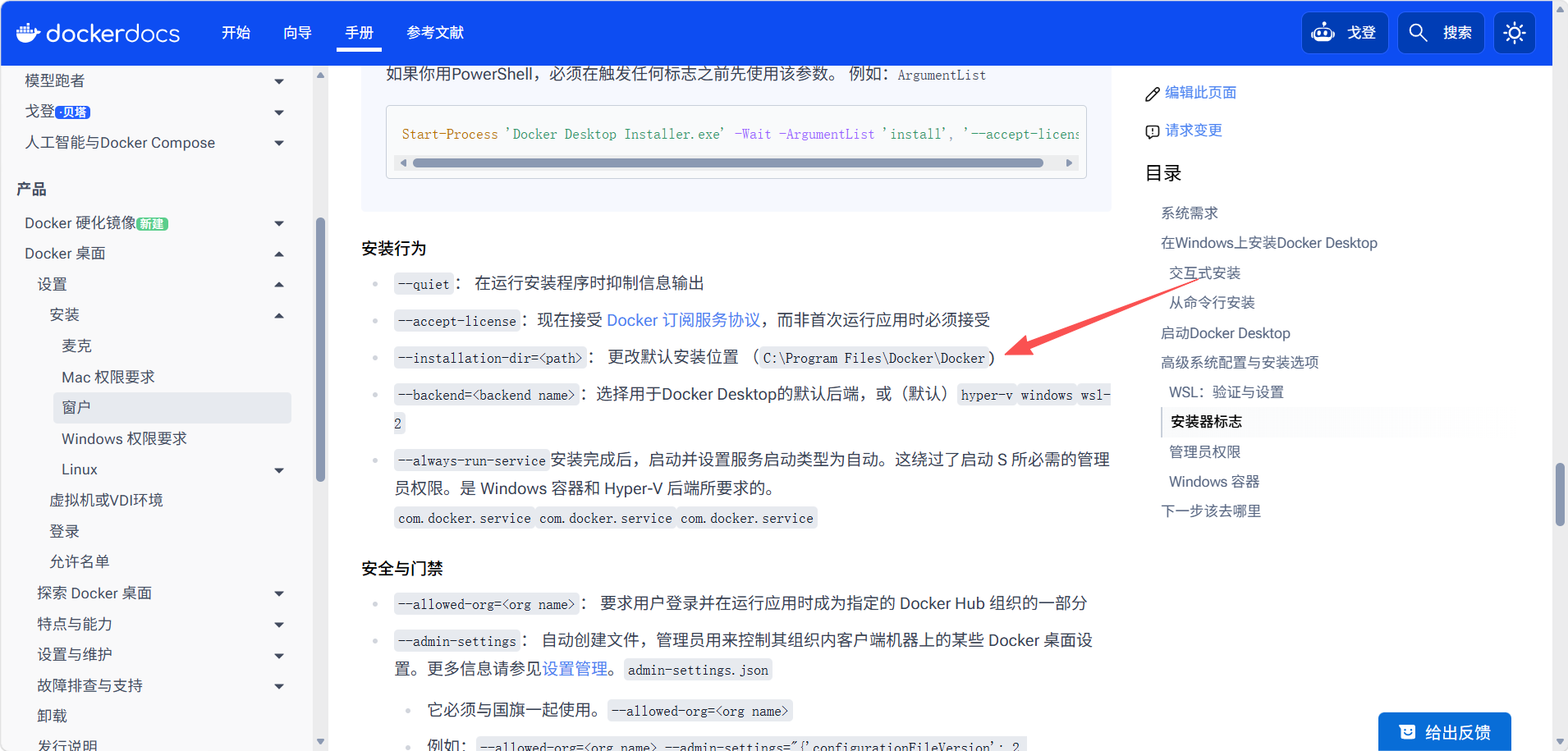The image size is (1568, 751).
Task: Select the 开始 nav tab
Action: [x=236, y=33]
